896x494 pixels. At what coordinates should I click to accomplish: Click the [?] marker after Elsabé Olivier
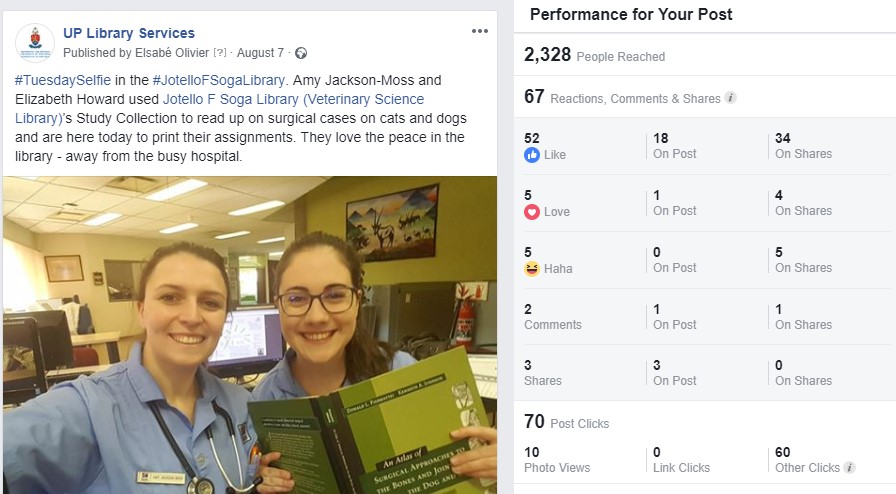point(219,53)
